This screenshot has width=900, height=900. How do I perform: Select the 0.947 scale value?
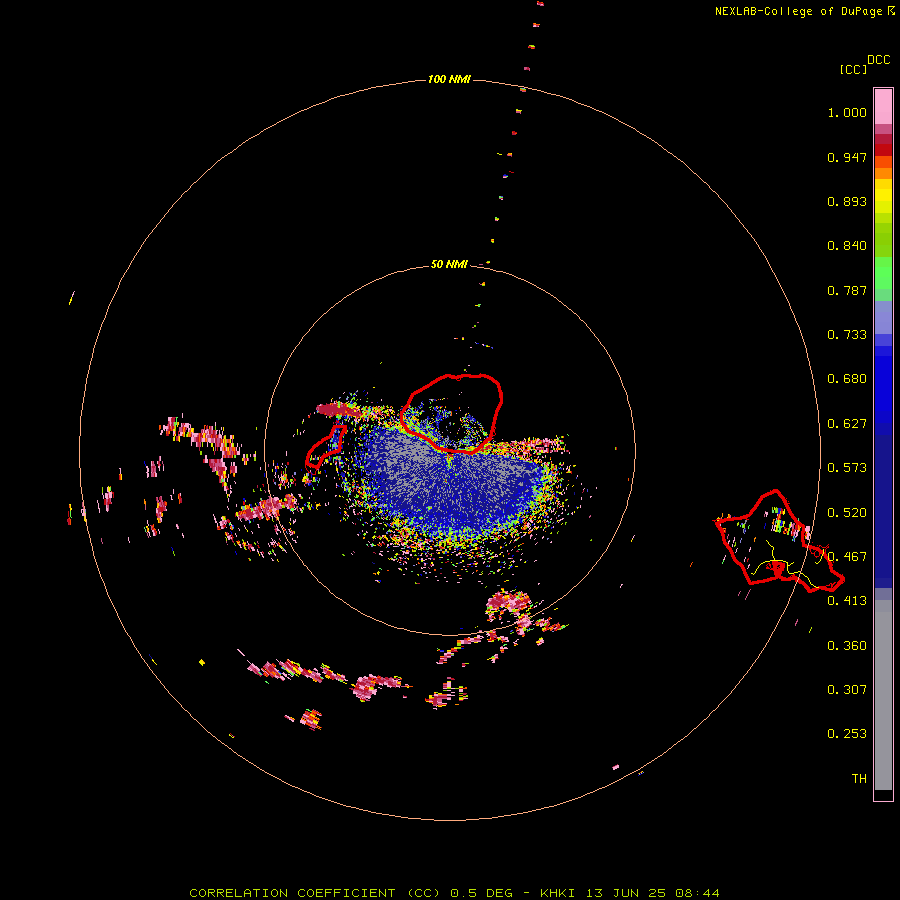(847, 157)
